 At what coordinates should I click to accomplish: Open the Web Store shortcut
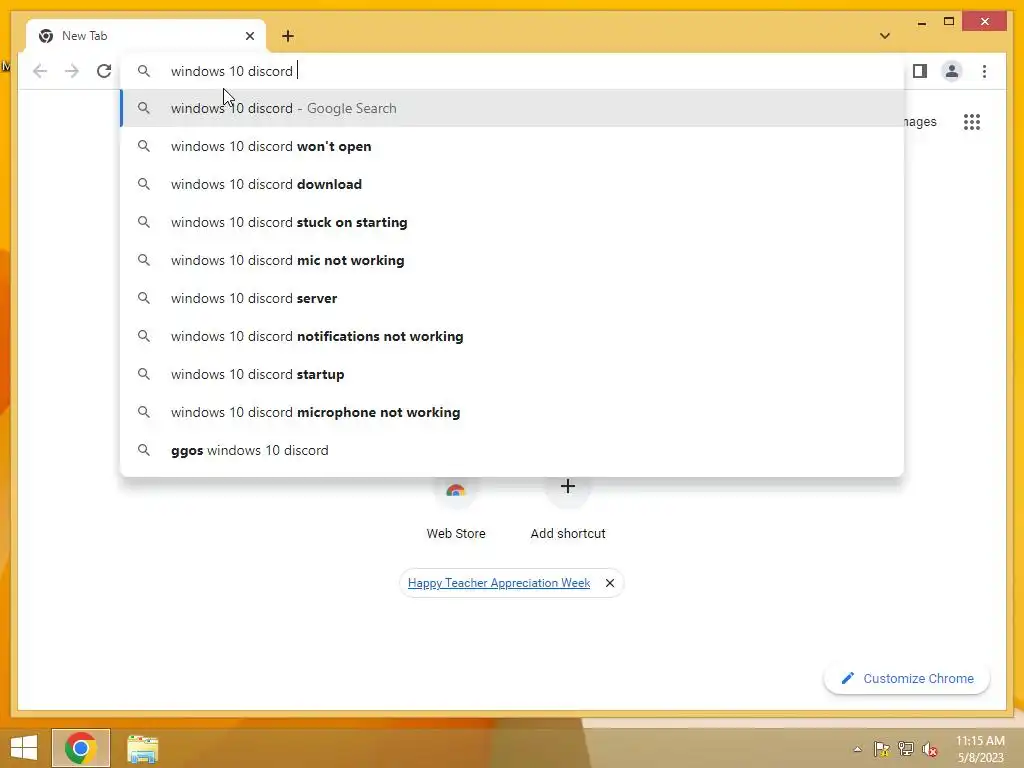point(456,509)
